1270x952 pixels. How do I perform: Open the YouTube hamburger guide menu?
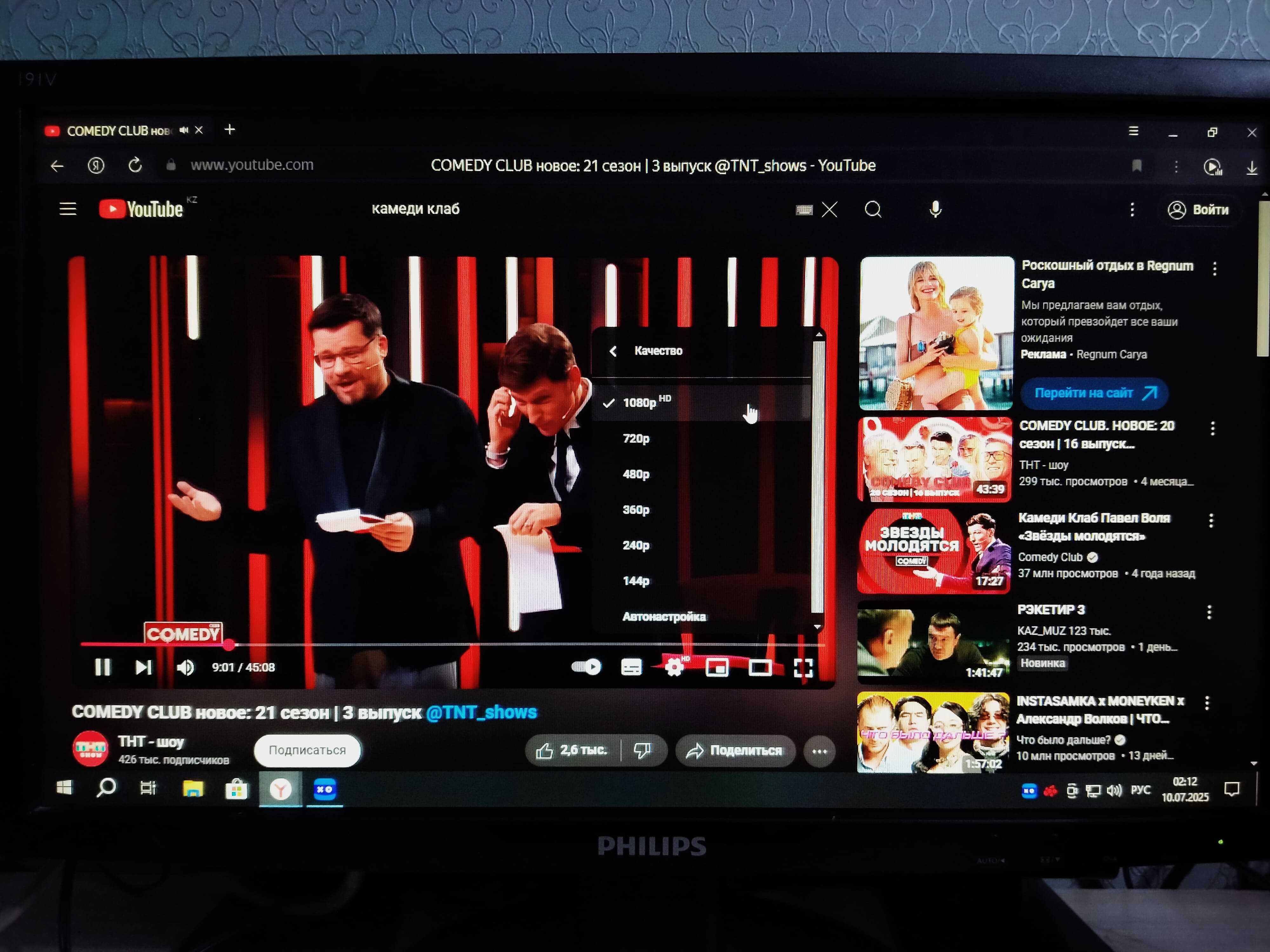point(68,209)
